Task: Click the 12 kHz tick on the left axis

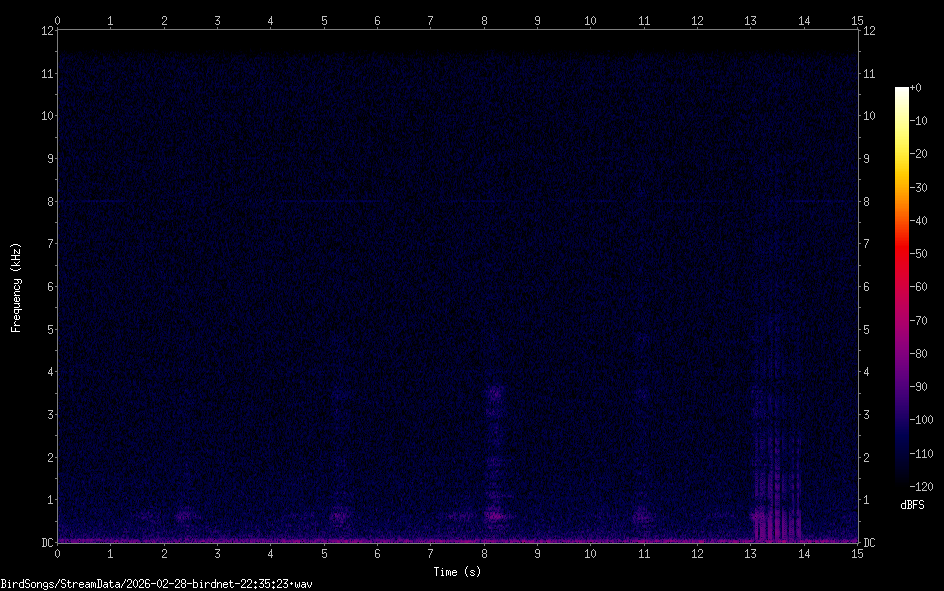Action: coord(46,30)
